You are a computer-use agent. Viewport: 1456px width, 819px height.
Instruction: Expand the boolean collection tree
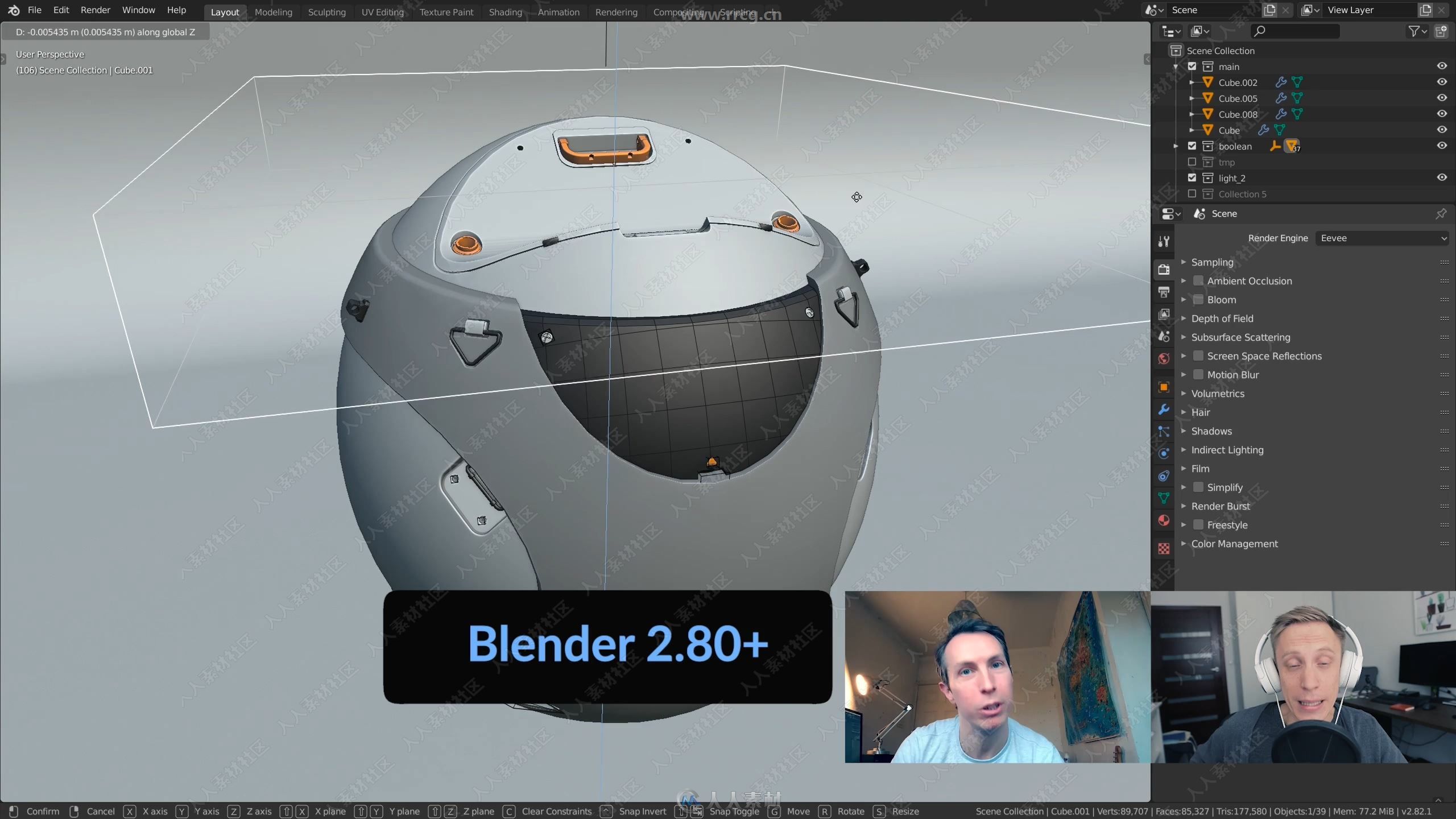(1176, 146)
